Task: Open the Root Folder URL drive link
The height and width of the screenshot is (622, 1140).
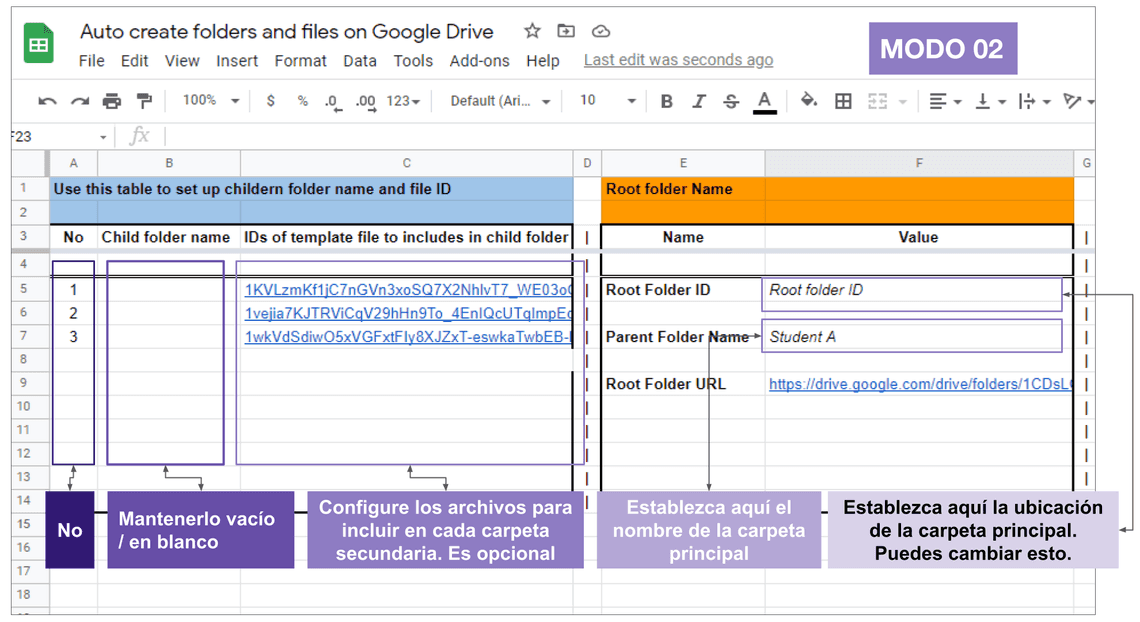Action: 919,384
